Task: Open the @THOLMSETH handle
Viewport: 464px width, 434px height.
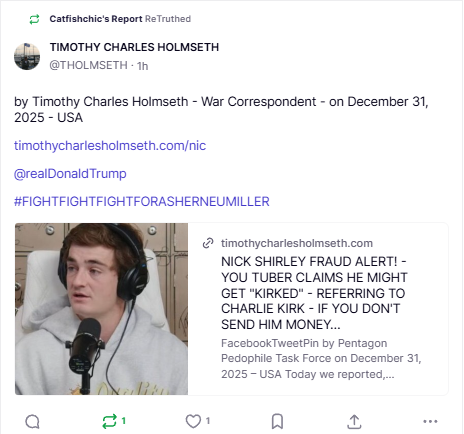Action: point(88,65)
